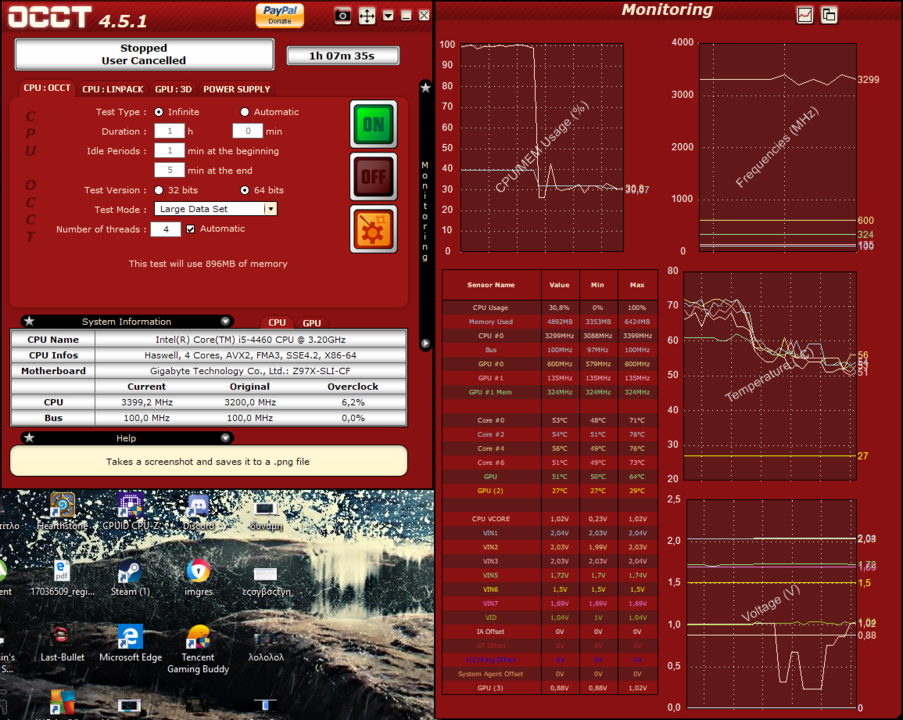Click the arrow button below the Monitoring strip
Screen dimensions: 903x720
[x=425, y=344]
